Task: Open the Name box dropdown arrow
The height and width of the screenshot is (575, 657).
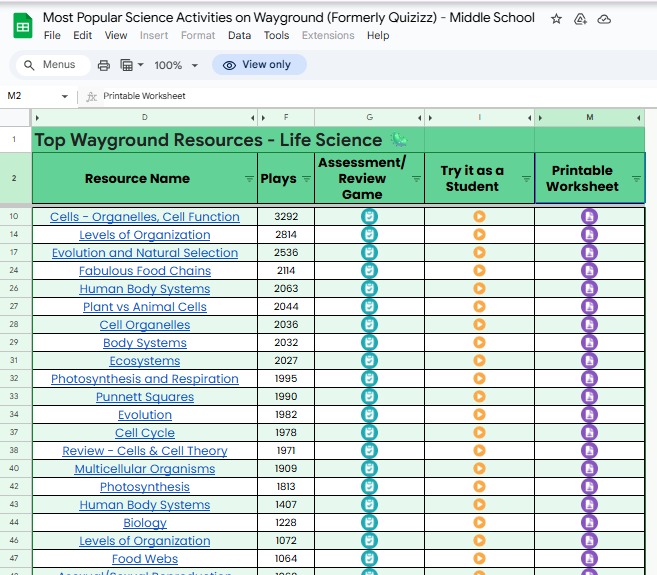Action: coord(65,96)
